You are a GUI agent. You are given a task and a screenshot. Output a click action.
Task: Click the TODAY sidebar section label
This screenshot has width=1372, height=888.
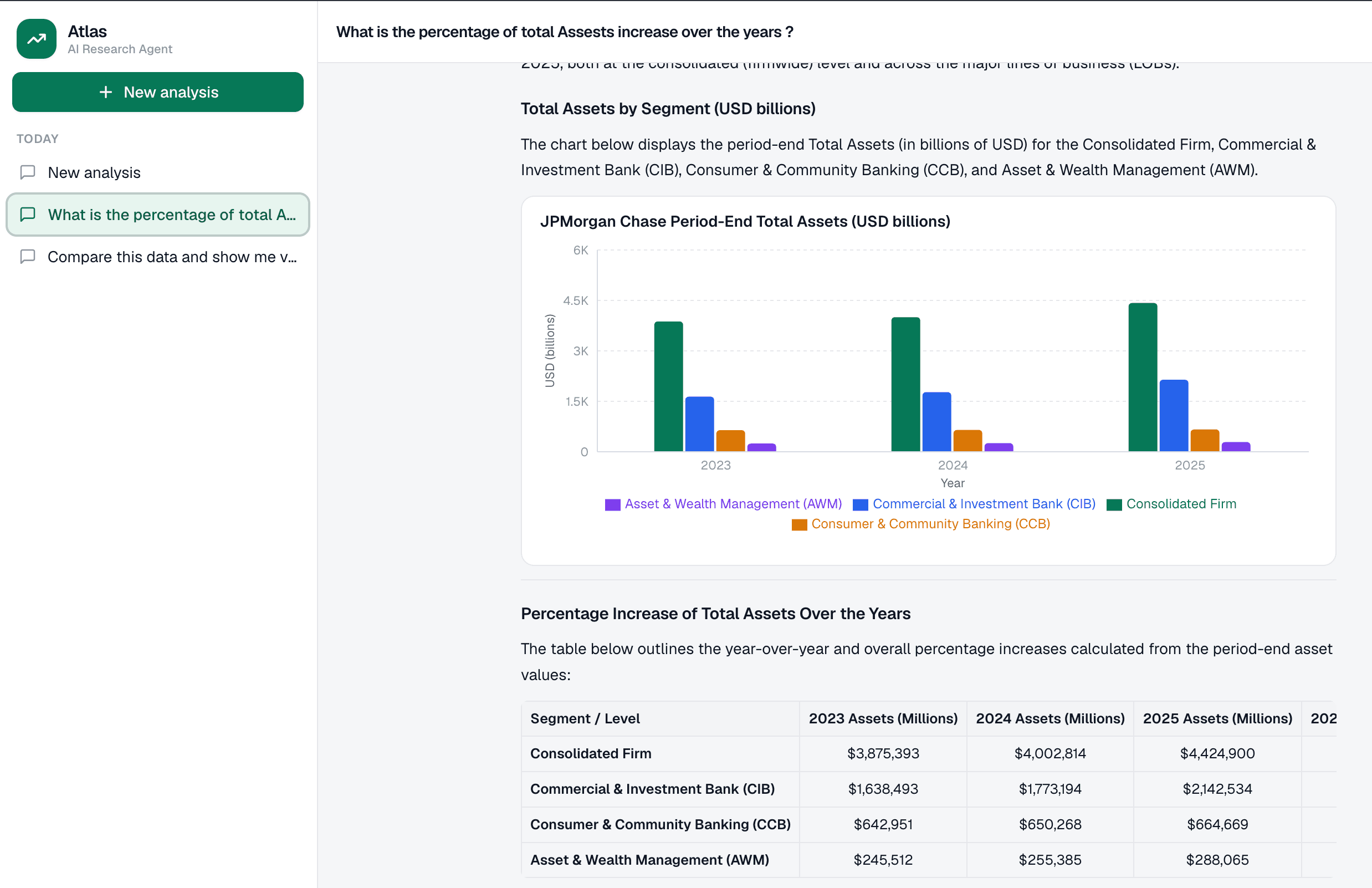(x=38, y=139)
